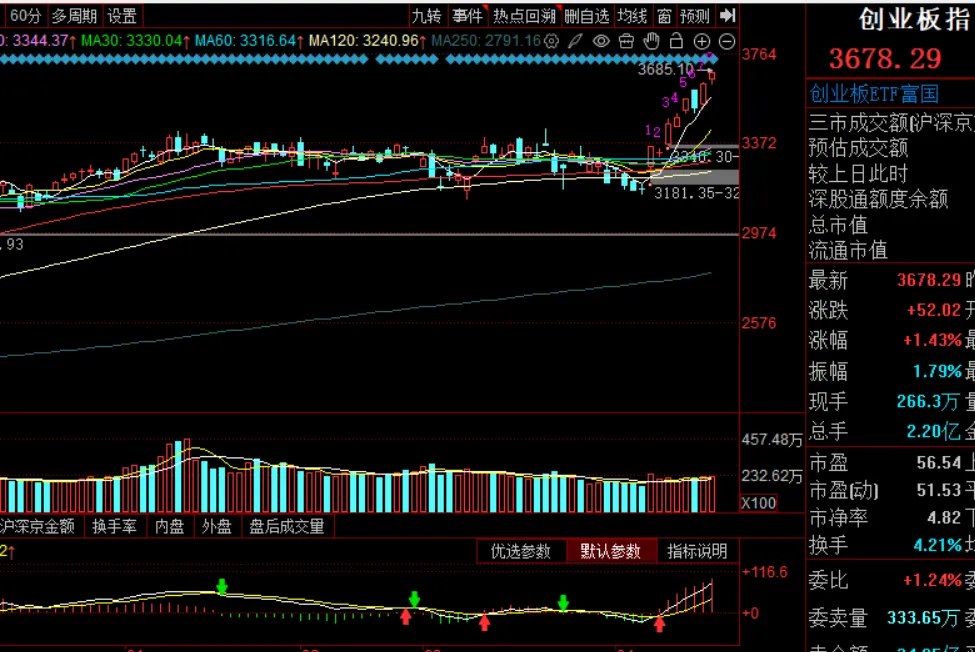This screenshot has width=975, height=652.
Task: Click the 委卖量 333.65万 value
Action: tap(922, 618)
